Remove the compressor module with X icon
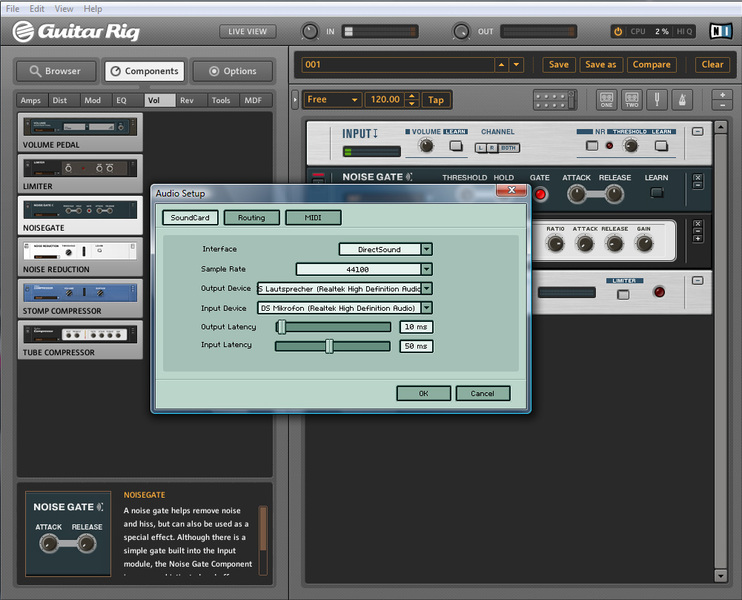This screenshot has height=600, width=742. click(698, 223)
